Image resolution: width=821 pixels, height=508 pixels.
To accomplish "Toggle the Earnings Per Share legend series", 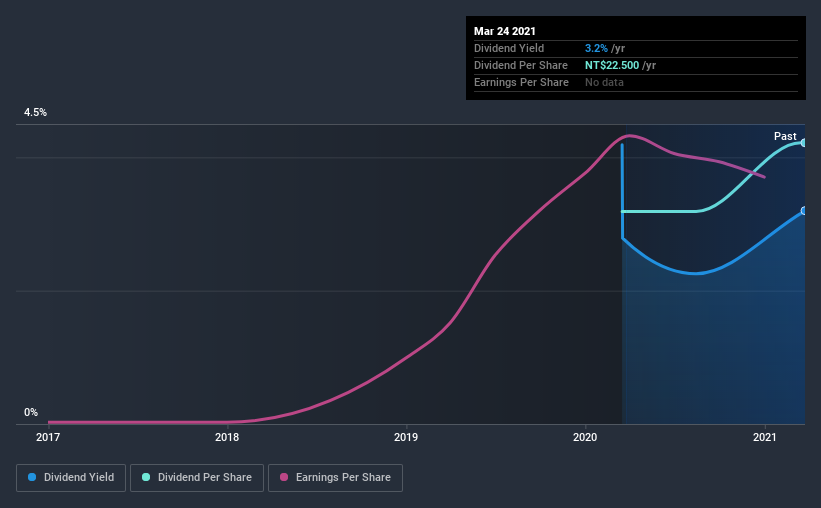I will [x=335, y=478].
